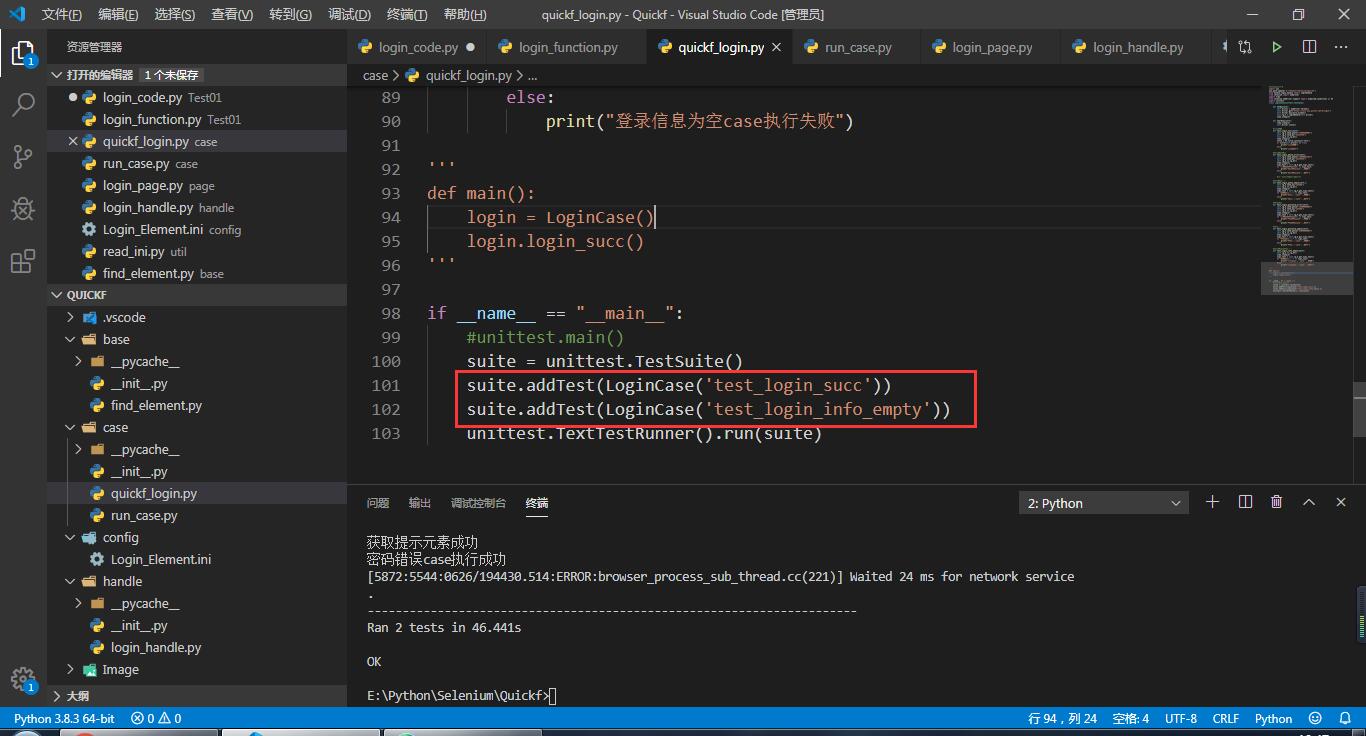Run Python file with green play icon

click(x=1277, y=47)
